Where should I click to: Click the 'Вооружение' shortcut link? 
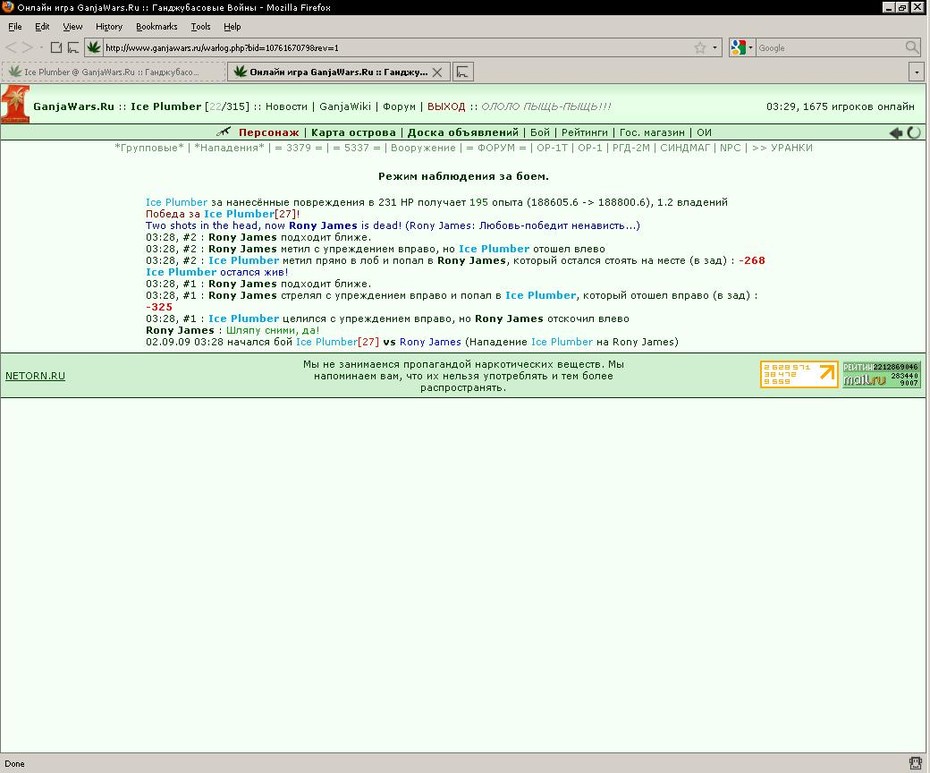423,148
